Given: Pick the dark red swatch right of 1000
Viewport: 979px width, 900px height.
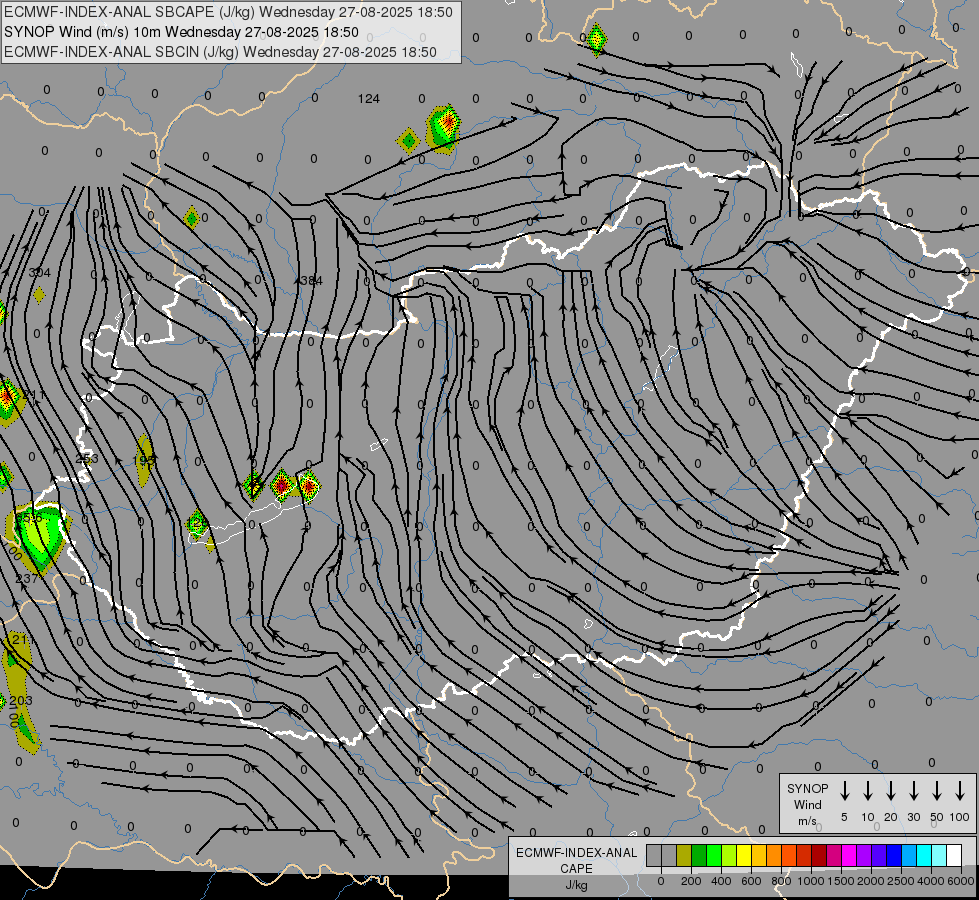Looking at the screenshot, I should pyautogui.click(x=819, y=855).
